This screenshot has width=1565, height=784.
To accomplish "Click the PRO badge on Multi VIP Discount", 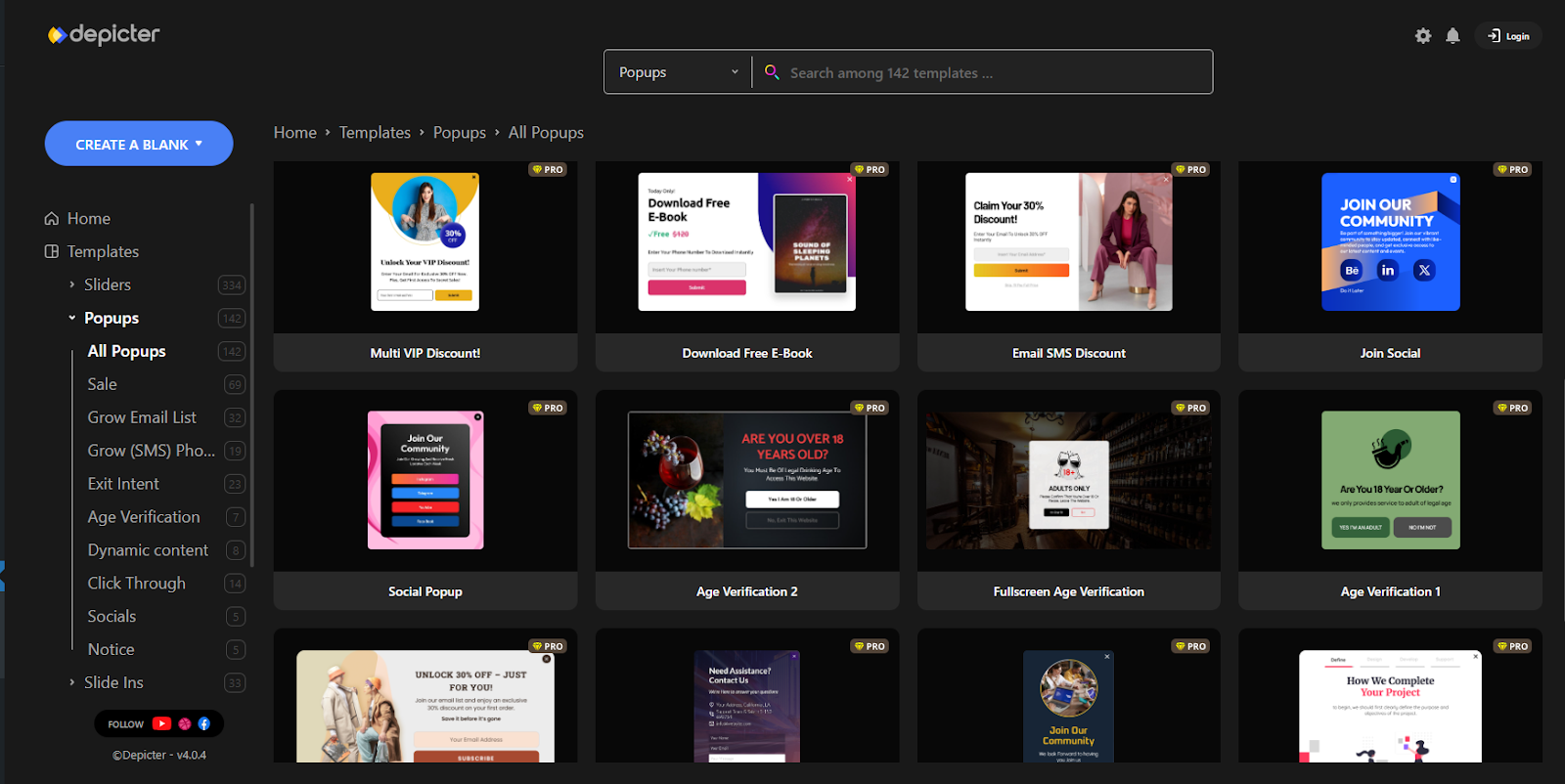I will [548, 169].
